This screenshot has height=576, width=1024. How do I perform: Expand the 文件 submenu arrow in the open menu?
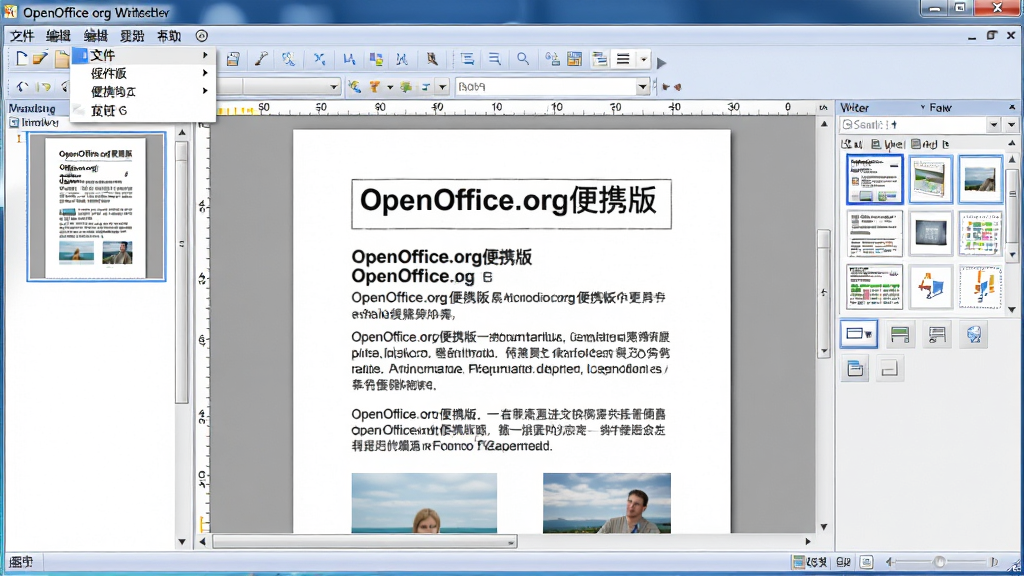[x=205, y=56]
